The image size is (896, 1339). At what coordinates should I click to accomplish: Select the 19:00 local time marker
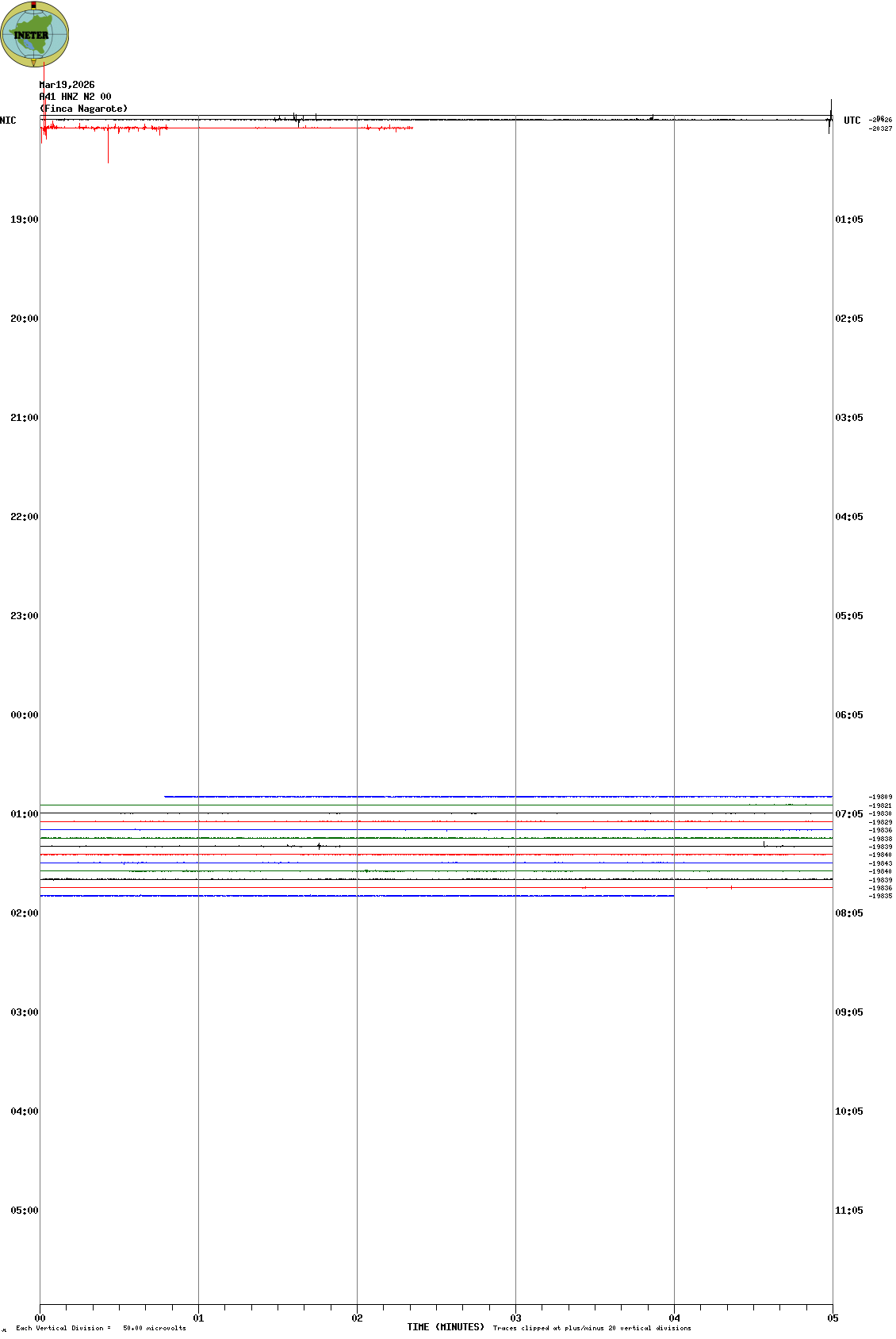point(24,220)
